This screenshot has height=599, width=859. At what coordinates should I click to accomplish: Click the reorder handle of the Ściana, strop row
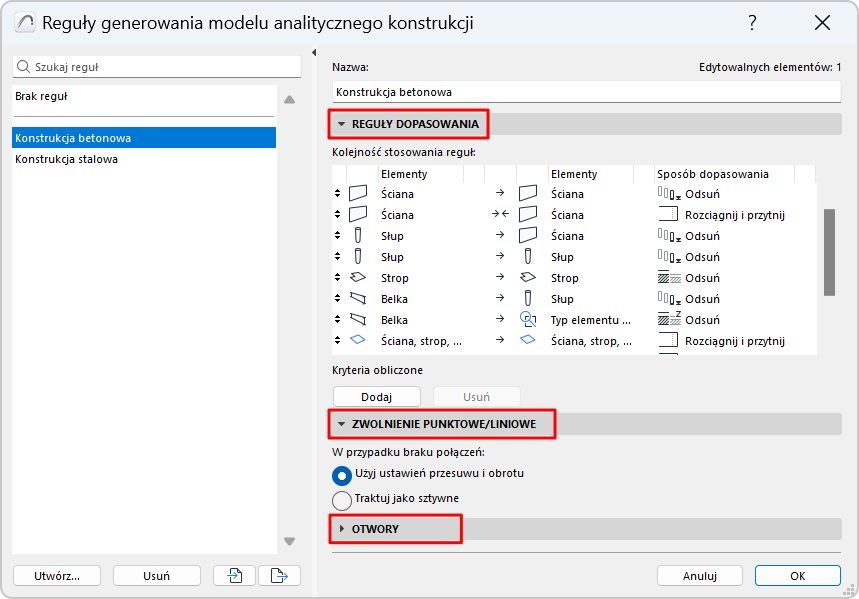tap(337, 340)
